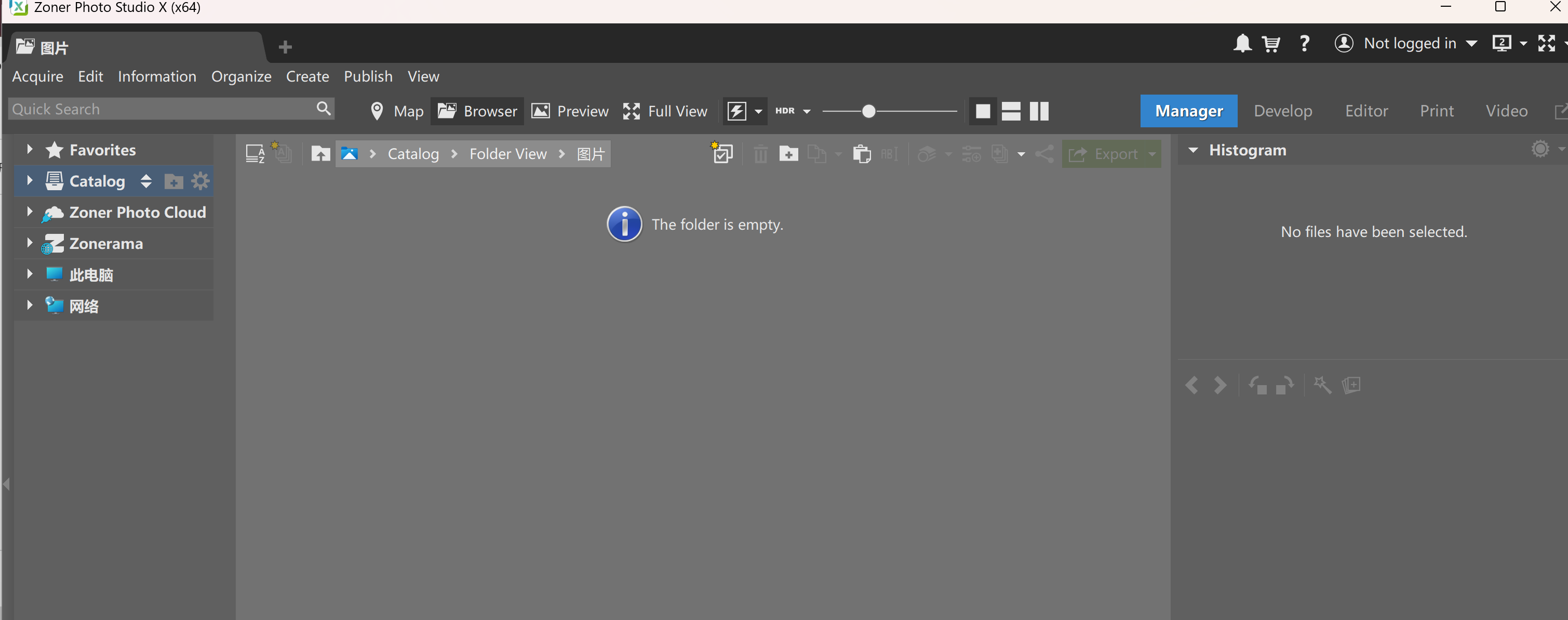The image size is (1568, 620).
Task: Click the share icon
Action: [1044, 154]
